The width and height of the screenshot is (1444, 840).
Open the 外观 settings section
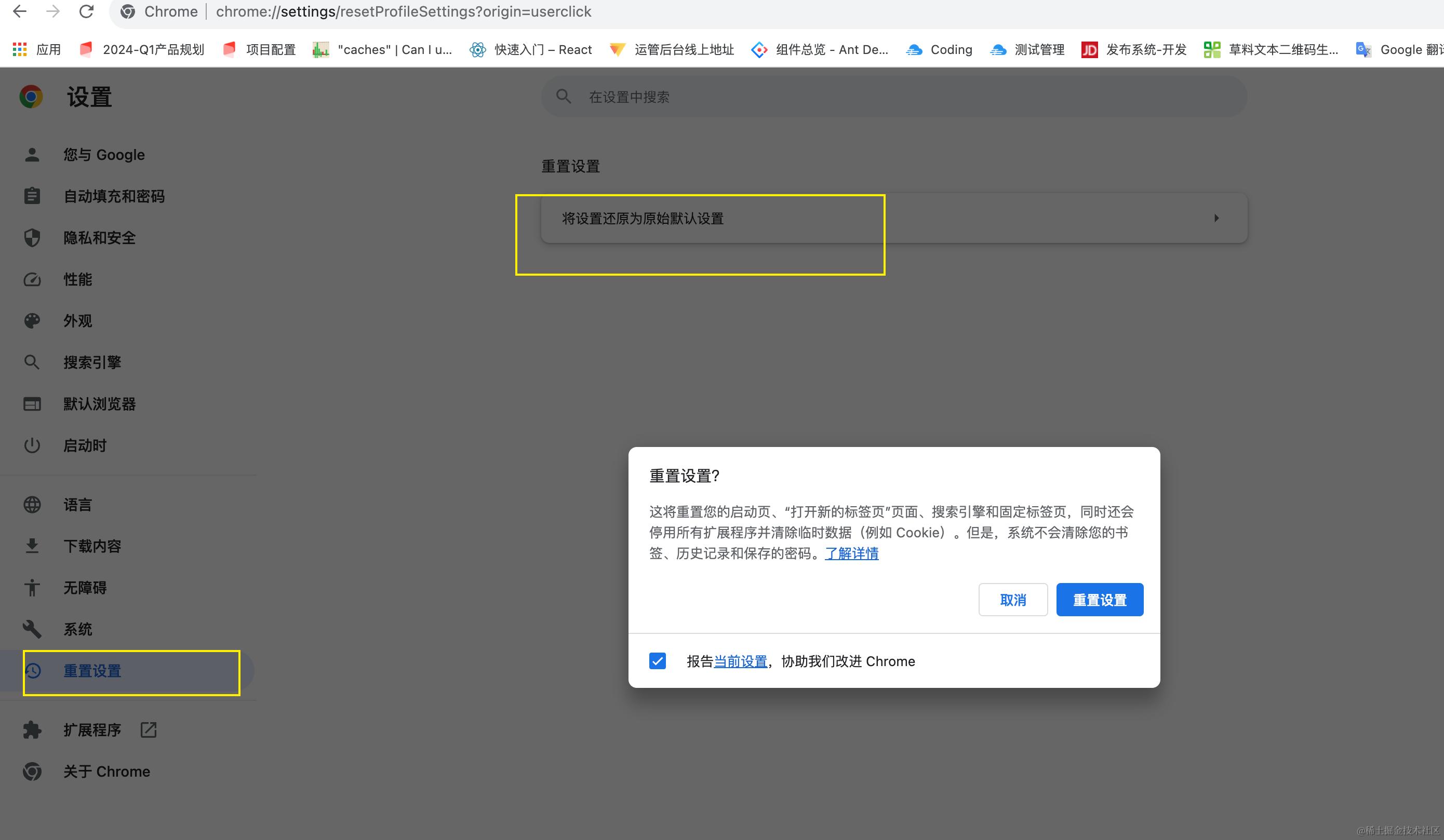(x=77, y=321)
